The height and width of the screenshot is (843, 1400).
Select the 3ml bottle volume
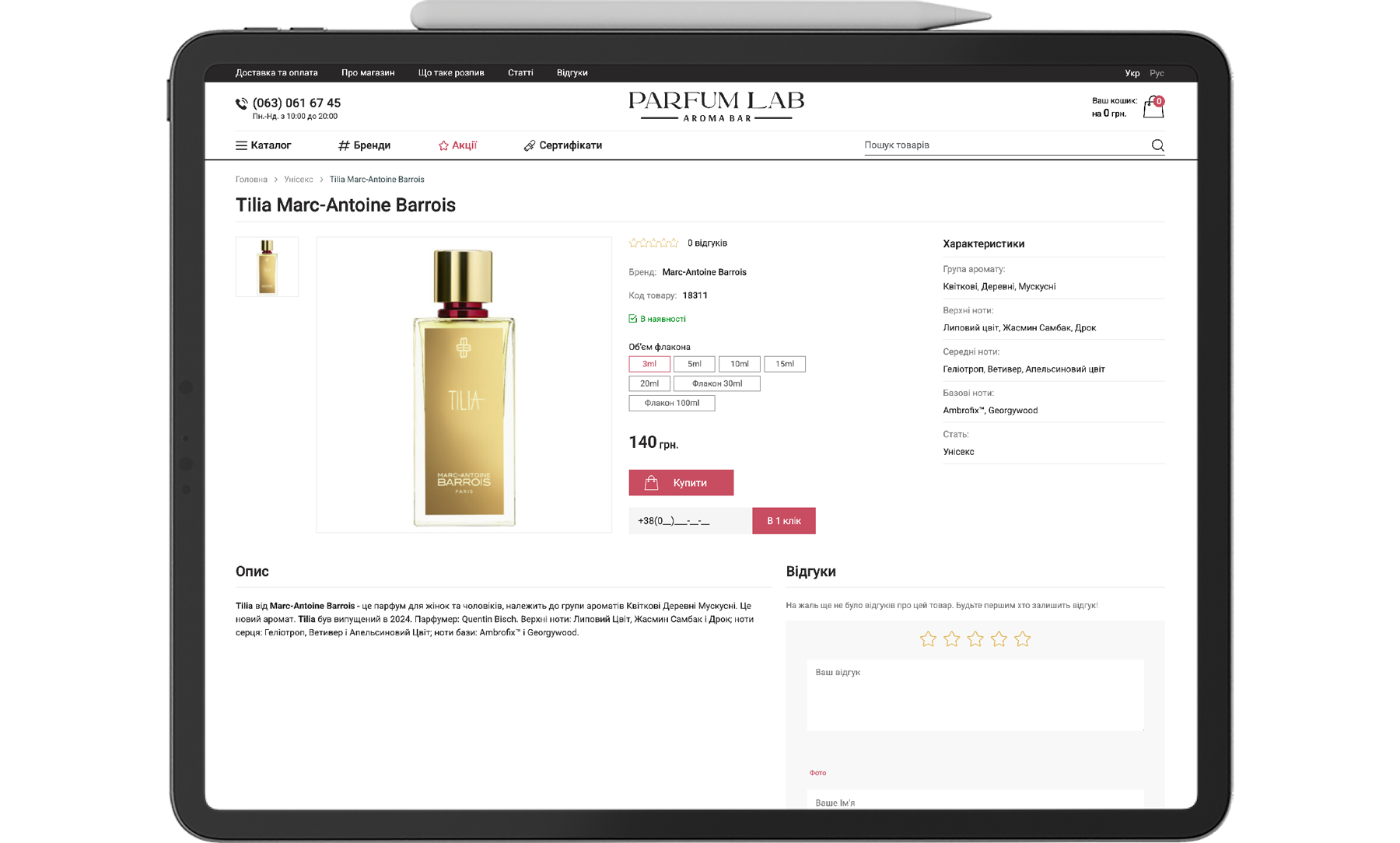pos(649,364)
